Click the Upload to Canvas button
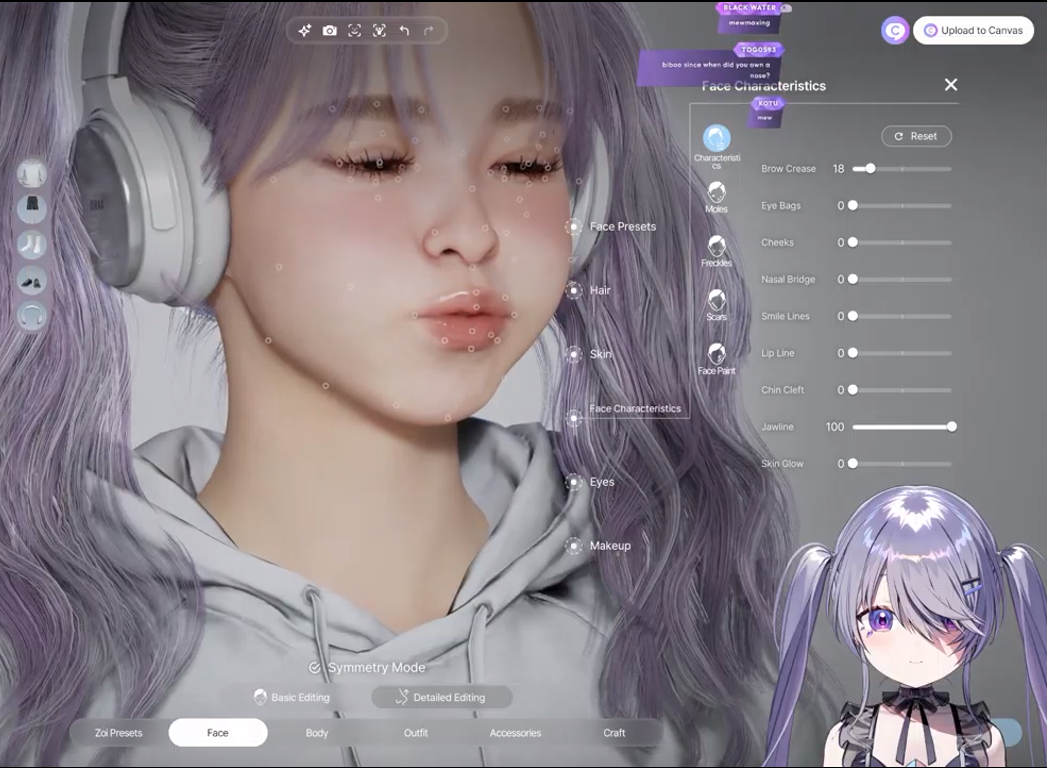The image size is (1047, 768). pyautogui.click(x=973, y=30)
